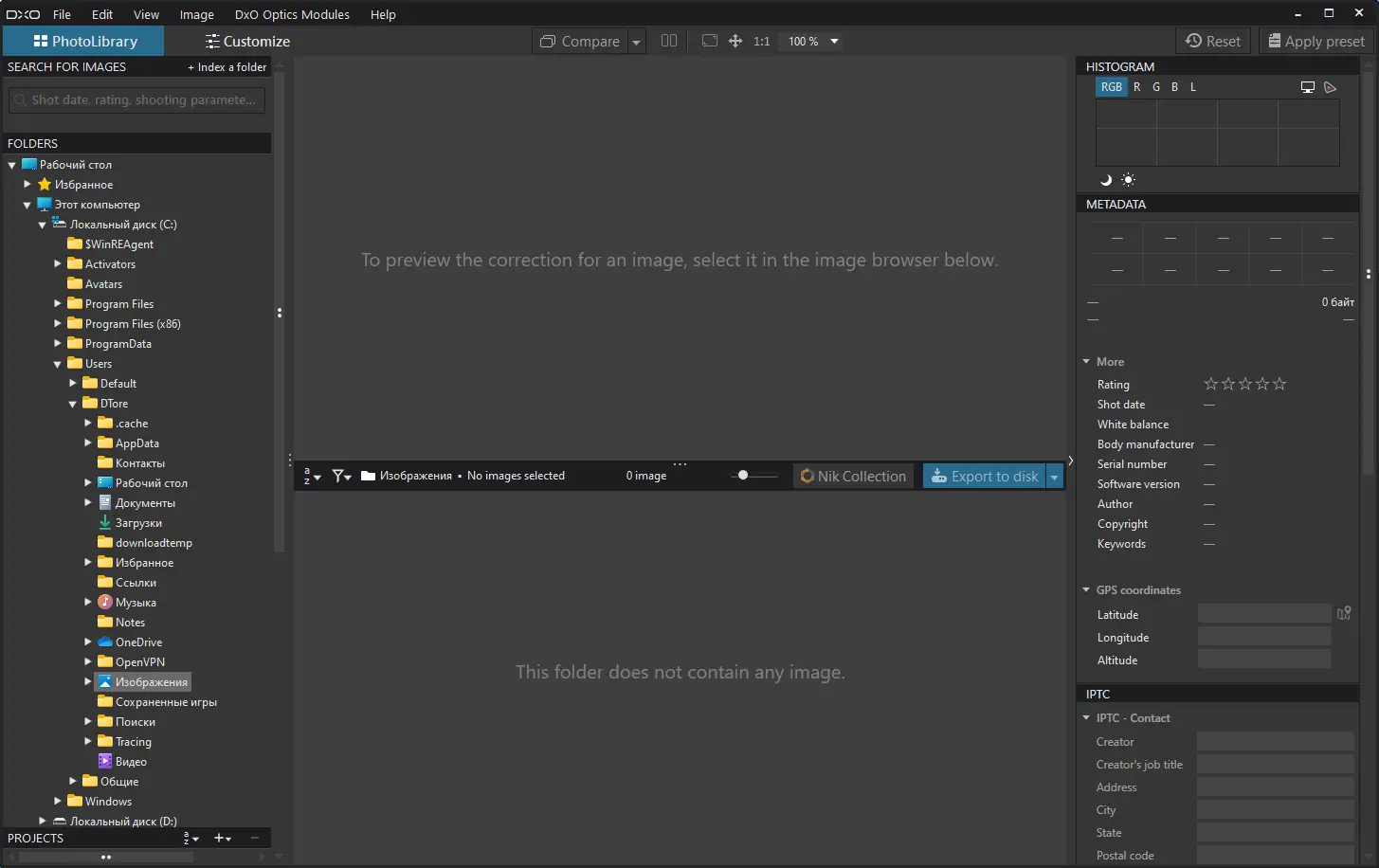Open the Edit menu
Image resolution: width=1379 pixels, height=868 pixels.
[x=102, y=14]
